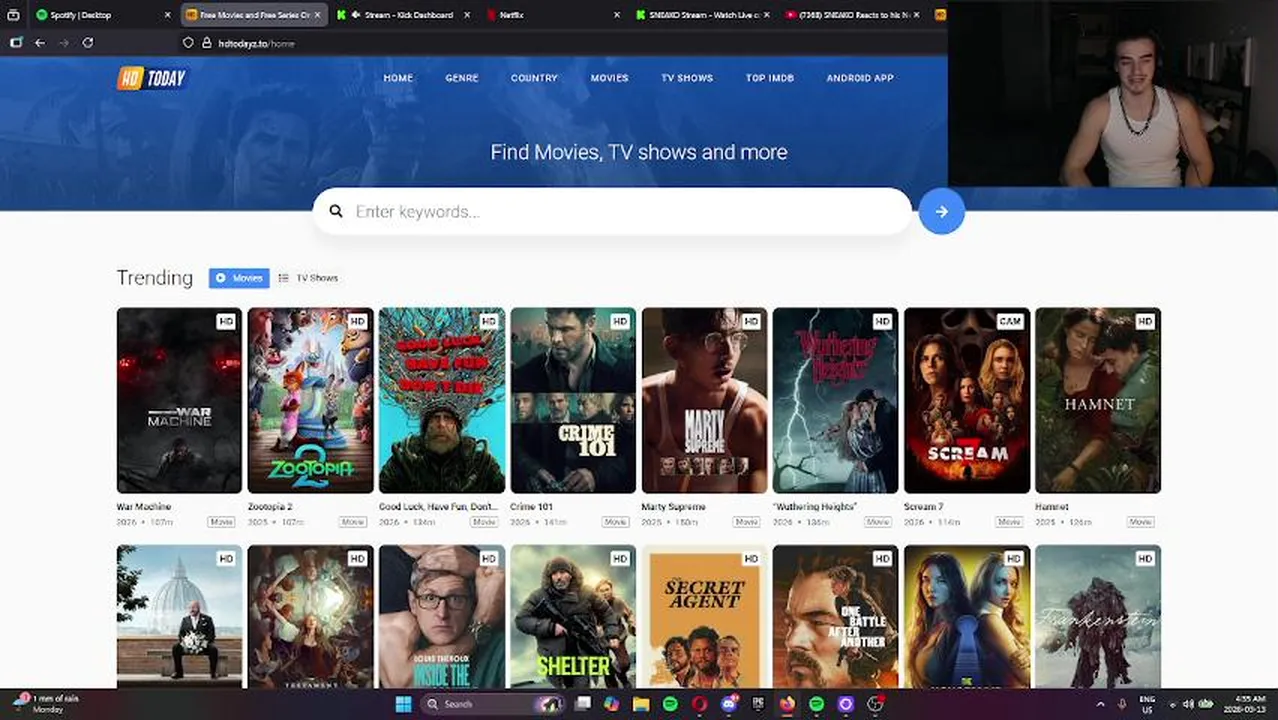Go back with the browser back arrow
This screenshot has width=1278, height=720.
(40, 43)
